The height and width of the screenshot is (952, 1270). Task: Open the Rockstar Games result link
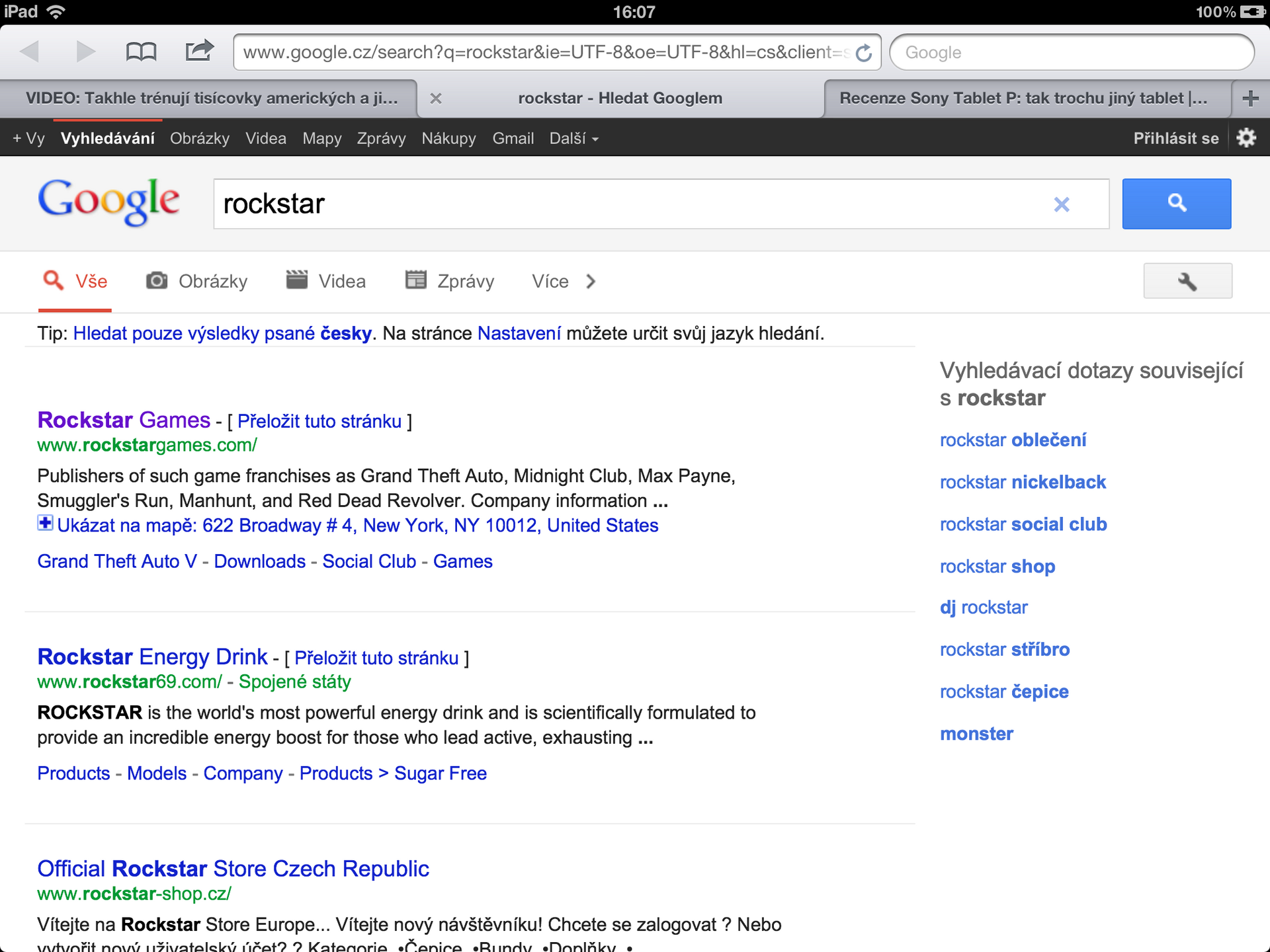124,420
